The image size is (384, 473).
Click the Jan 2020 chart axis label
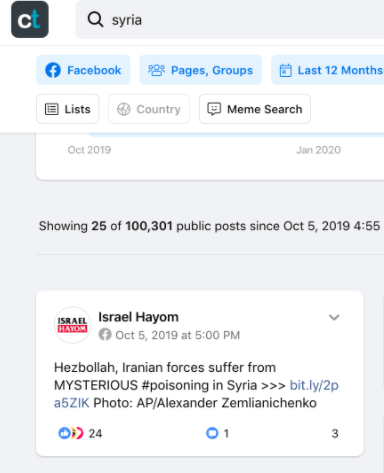click(x=319, y=150)
